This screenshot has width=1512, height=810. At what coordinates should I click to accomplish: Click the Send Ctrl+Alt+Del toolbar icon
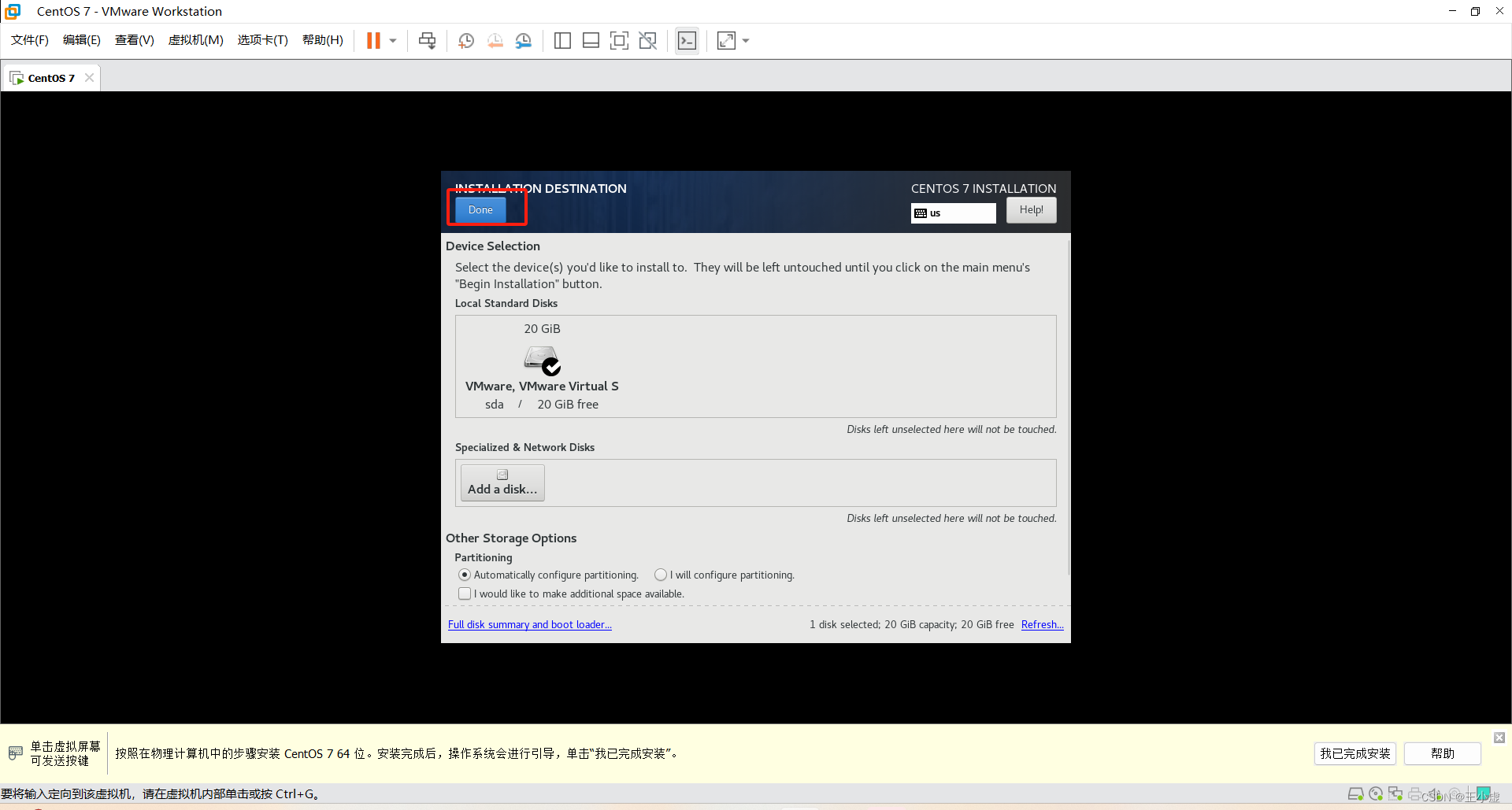coord(427,41)
